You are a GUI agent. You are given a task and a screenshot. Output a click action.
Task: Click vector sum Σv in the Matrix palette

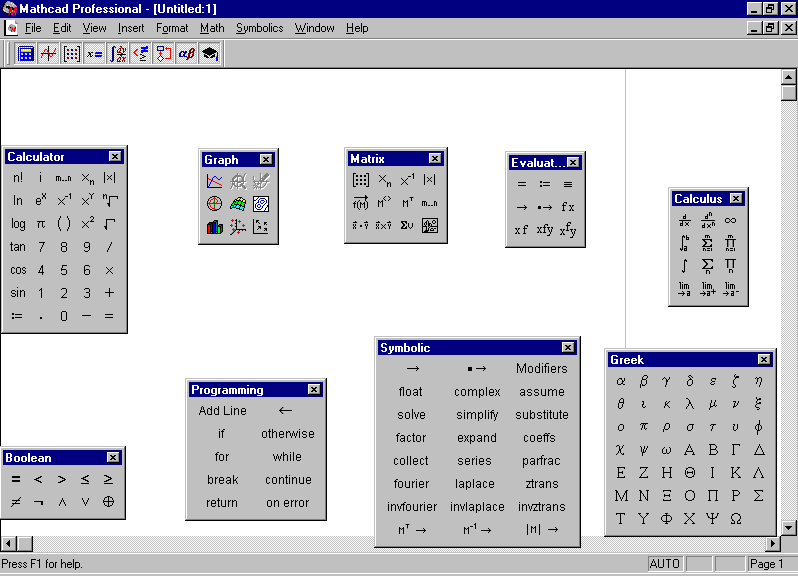coord(407,225)
